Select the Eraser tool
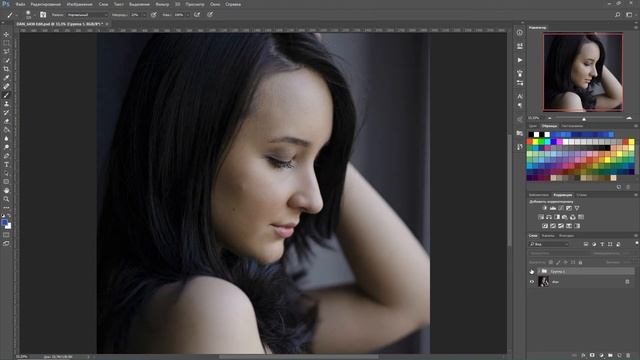 click(6, 121)
